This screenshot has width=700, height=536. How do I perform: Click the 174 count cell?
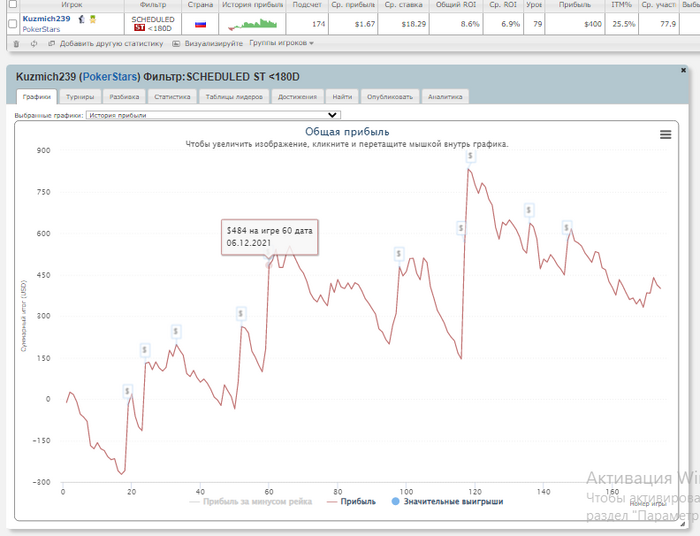click(307, 24)
